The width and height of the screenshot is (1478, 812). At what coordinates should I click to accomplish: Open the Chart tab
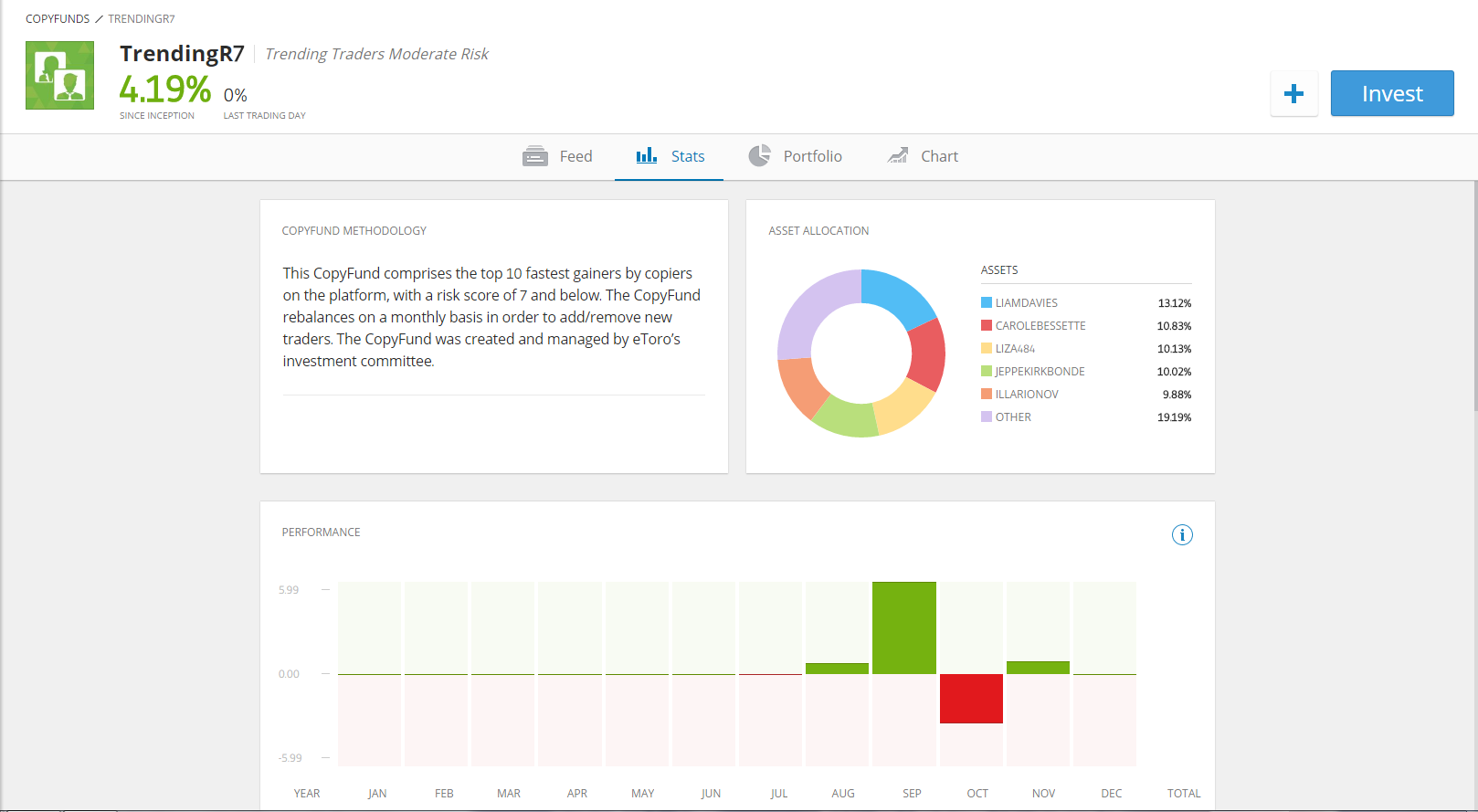pyautogui.click(x=923, y=156)
